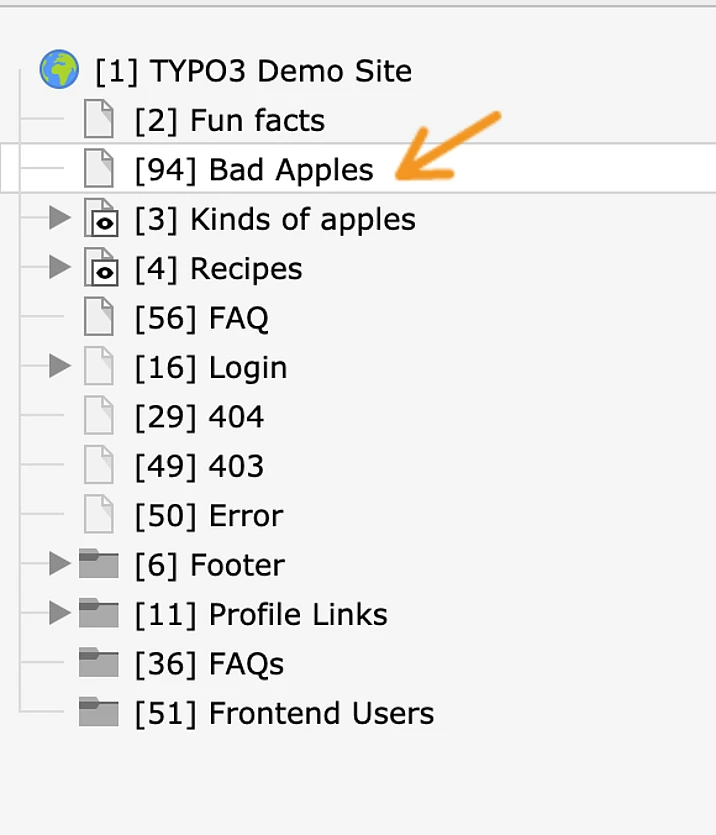Viewport: 716px width, 835px height.
Task: Click the page icon next to Bad Apples
Action: pos(99,169)
